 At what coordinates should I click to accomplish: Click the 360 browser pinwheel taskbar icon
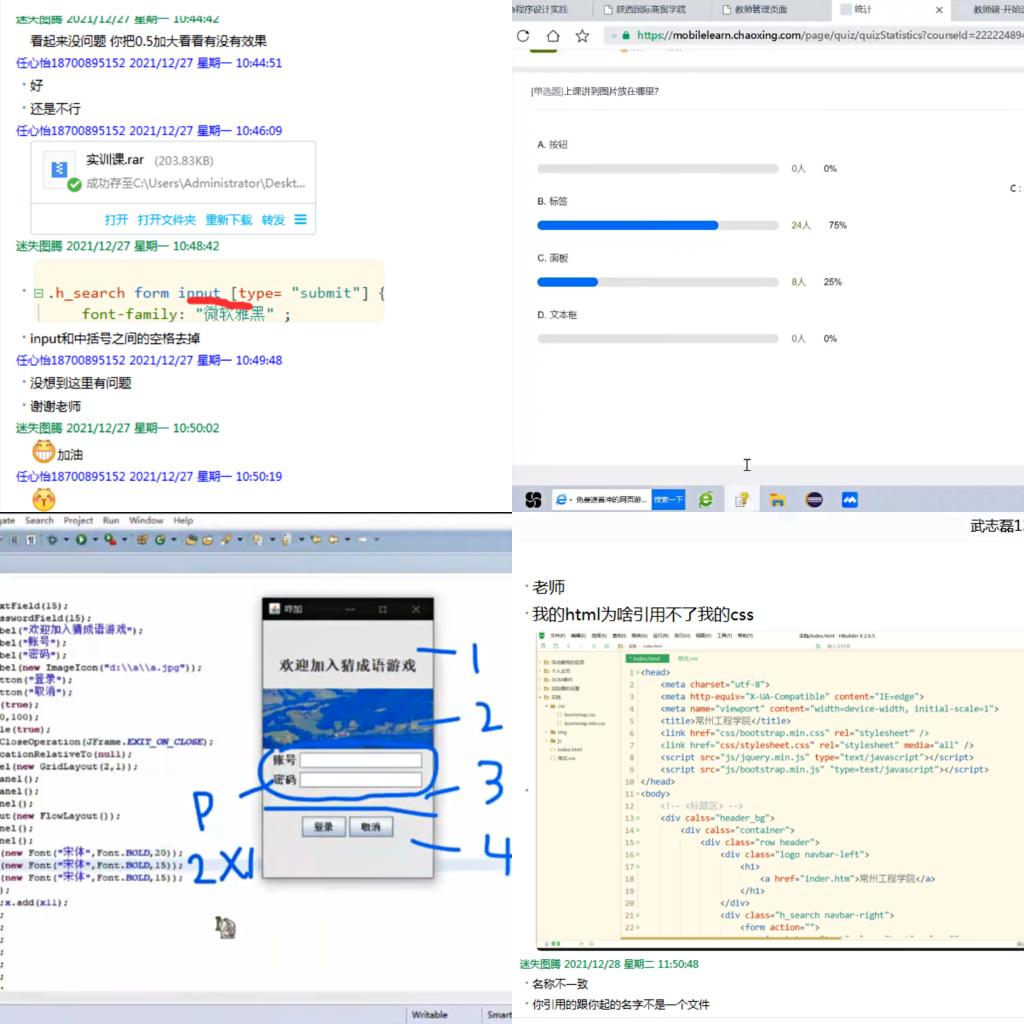534,500
